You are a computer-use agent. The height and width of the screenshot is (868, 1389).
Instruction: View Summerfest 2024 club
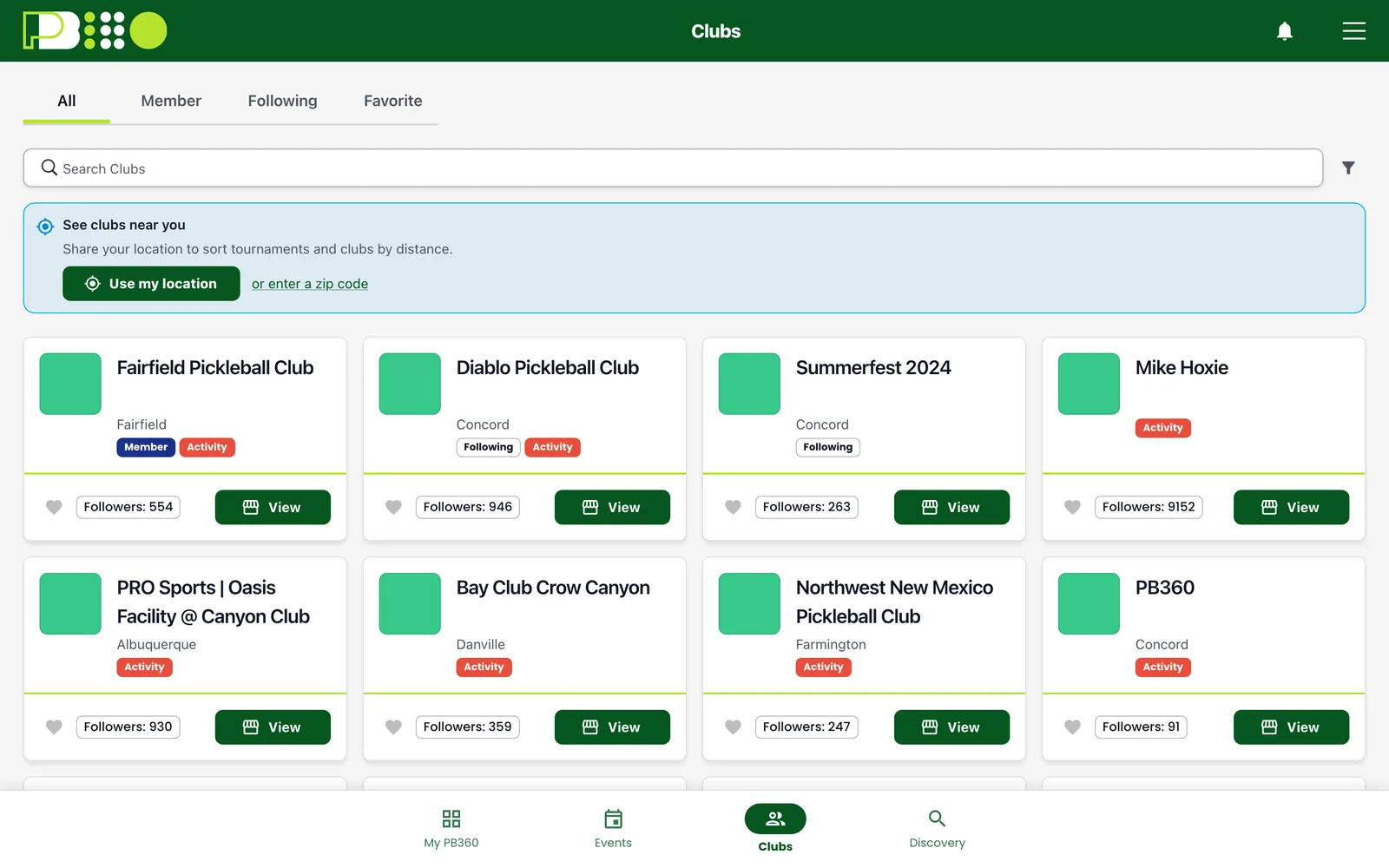click(x=951, y=507)
